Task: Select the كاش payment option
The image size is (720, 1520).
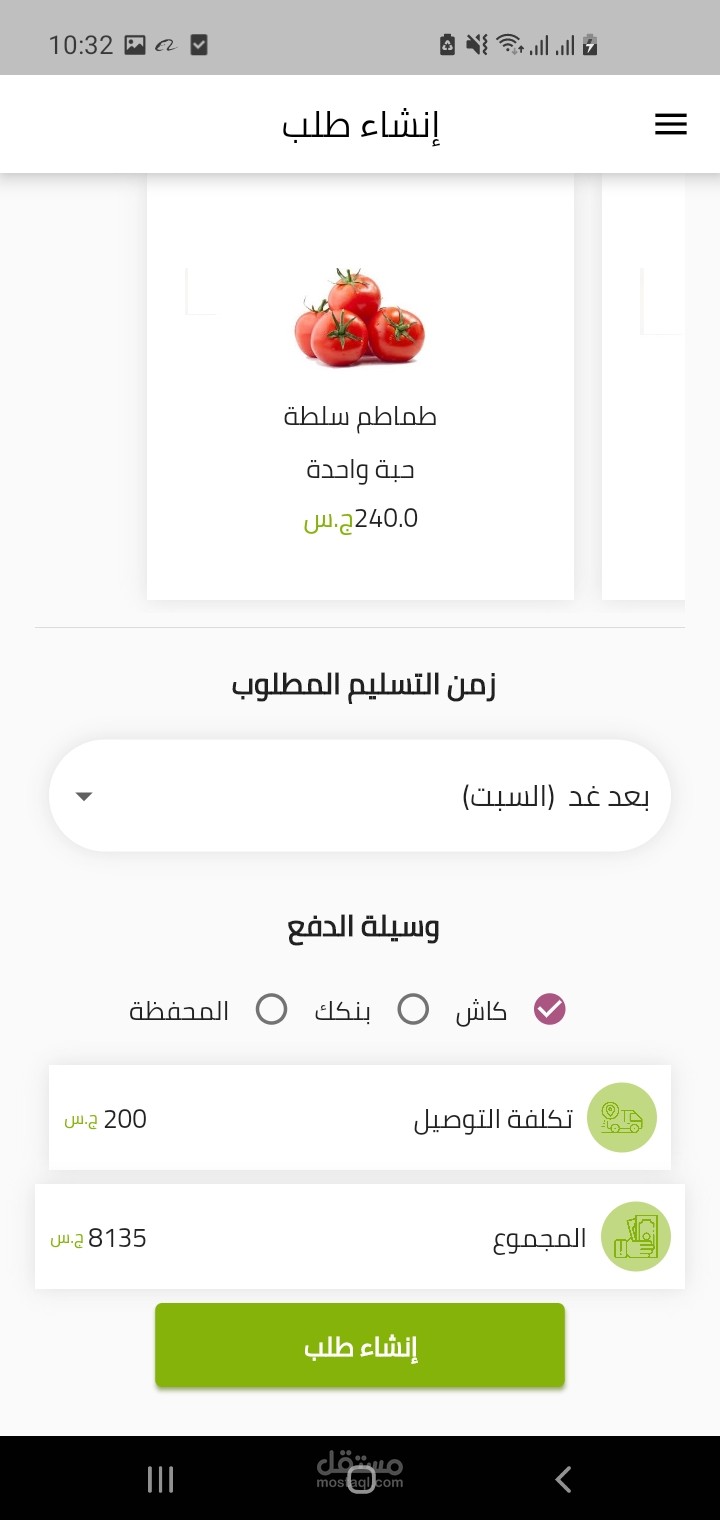Action: tap(549, 1010)
